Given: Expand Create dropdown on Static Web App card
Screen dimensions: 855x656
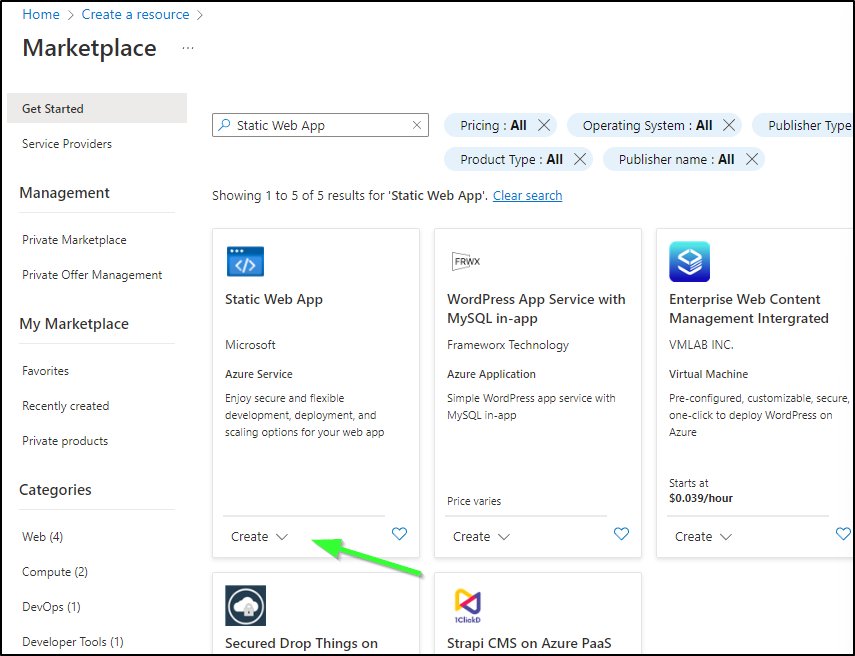Looking at the screenshot, I should [x=259, y=537].
